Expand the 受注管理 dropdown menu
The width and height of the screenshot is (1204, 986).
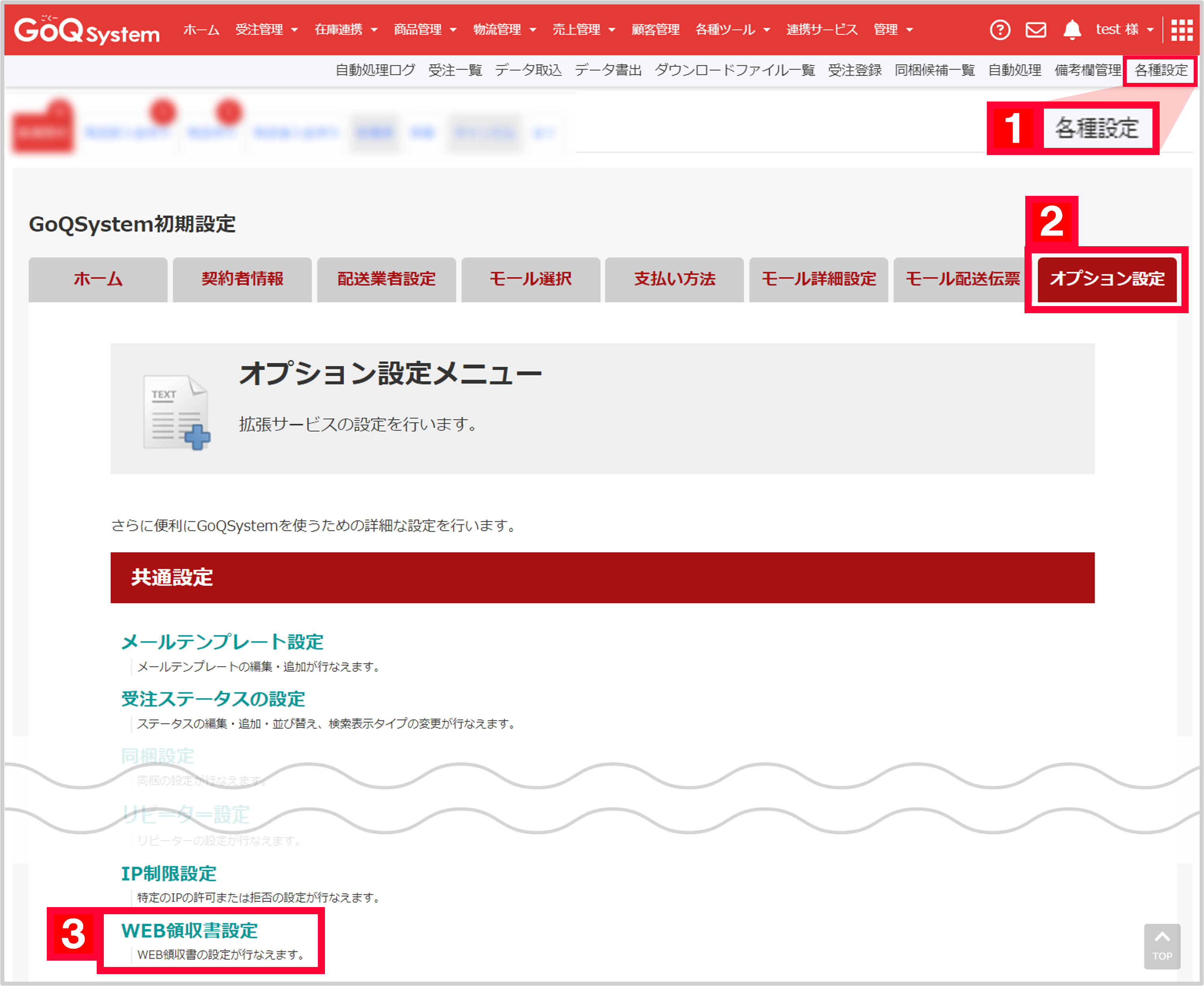pyautogui.click(x=266, y=29)
